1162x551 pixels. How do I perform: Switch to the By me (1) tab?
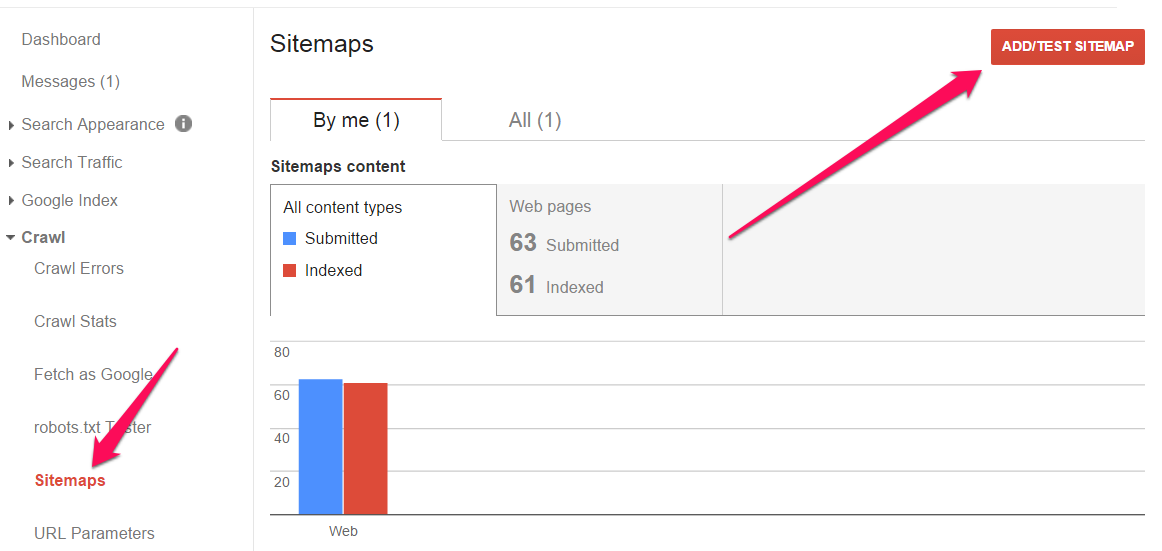(356, 120)
